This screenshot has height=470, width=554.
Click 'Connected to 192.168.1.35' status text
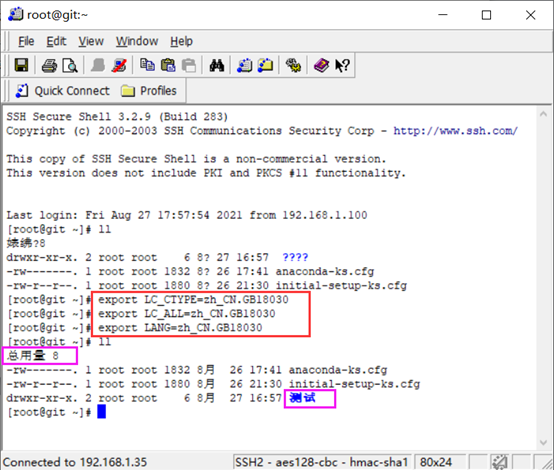coord(75,462)
